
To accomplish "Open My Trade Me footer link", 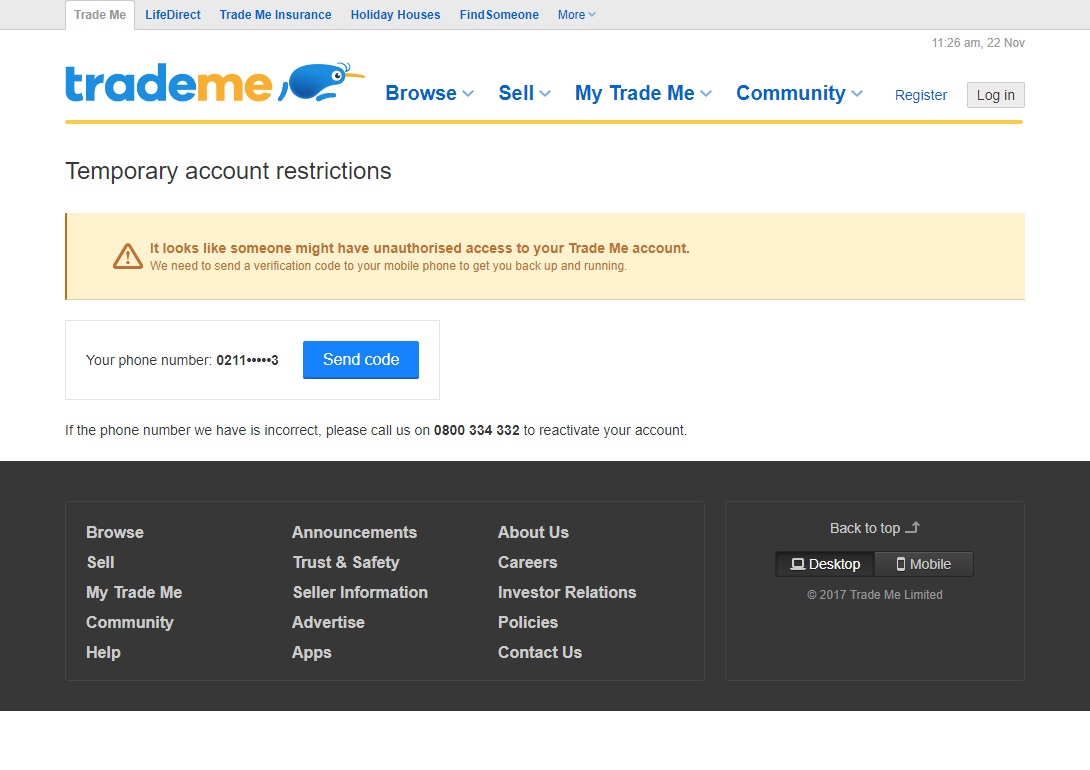I will coord(134,592).
